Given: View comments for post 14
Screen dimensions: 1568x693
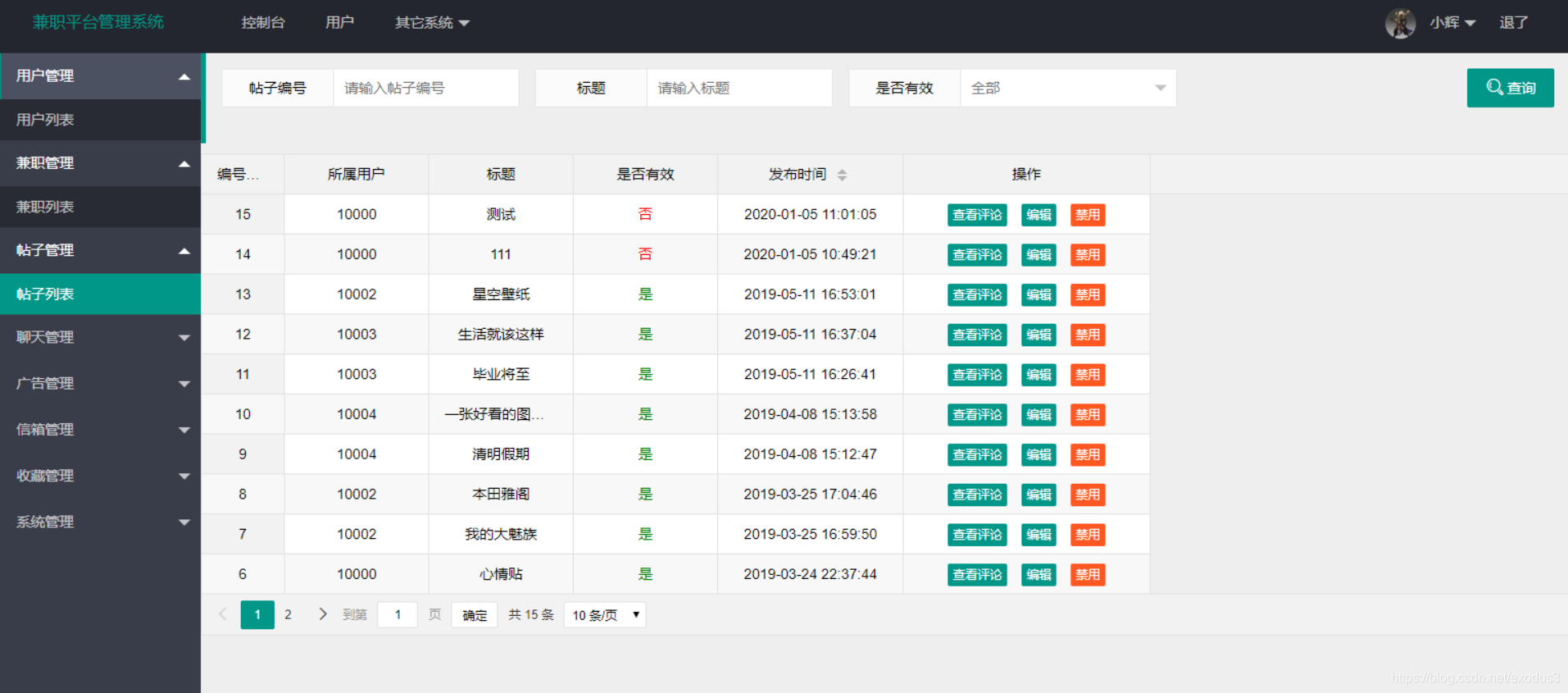Looking at the screenshot, I should pyautogui.click(x=977, y=255).
